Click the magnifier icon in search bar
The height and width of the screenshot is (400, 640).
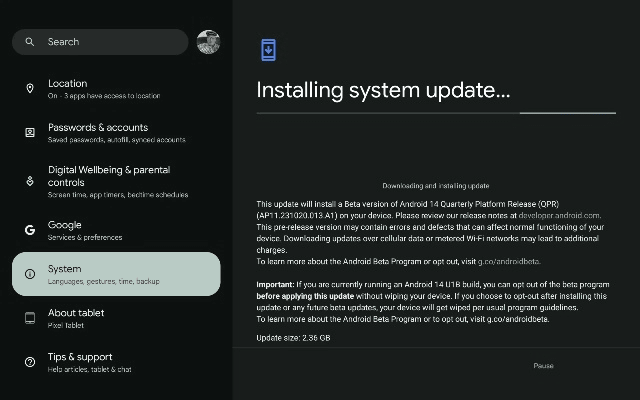[30, 42]
